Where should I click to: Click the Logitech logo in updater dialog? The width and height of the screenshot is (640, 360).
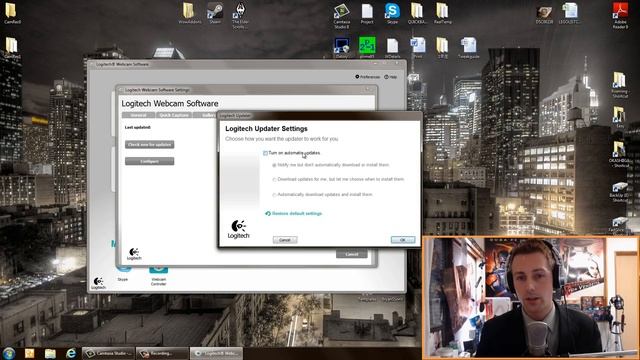pyautogui.click(x=238, y=229)
